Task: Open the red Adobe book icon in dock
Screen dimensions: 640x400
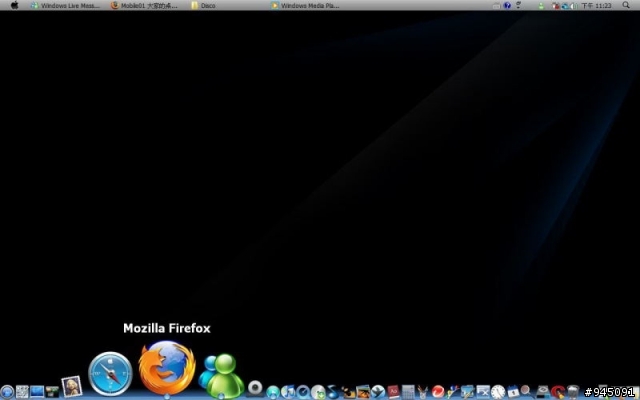Action: [x=393, y=392]
